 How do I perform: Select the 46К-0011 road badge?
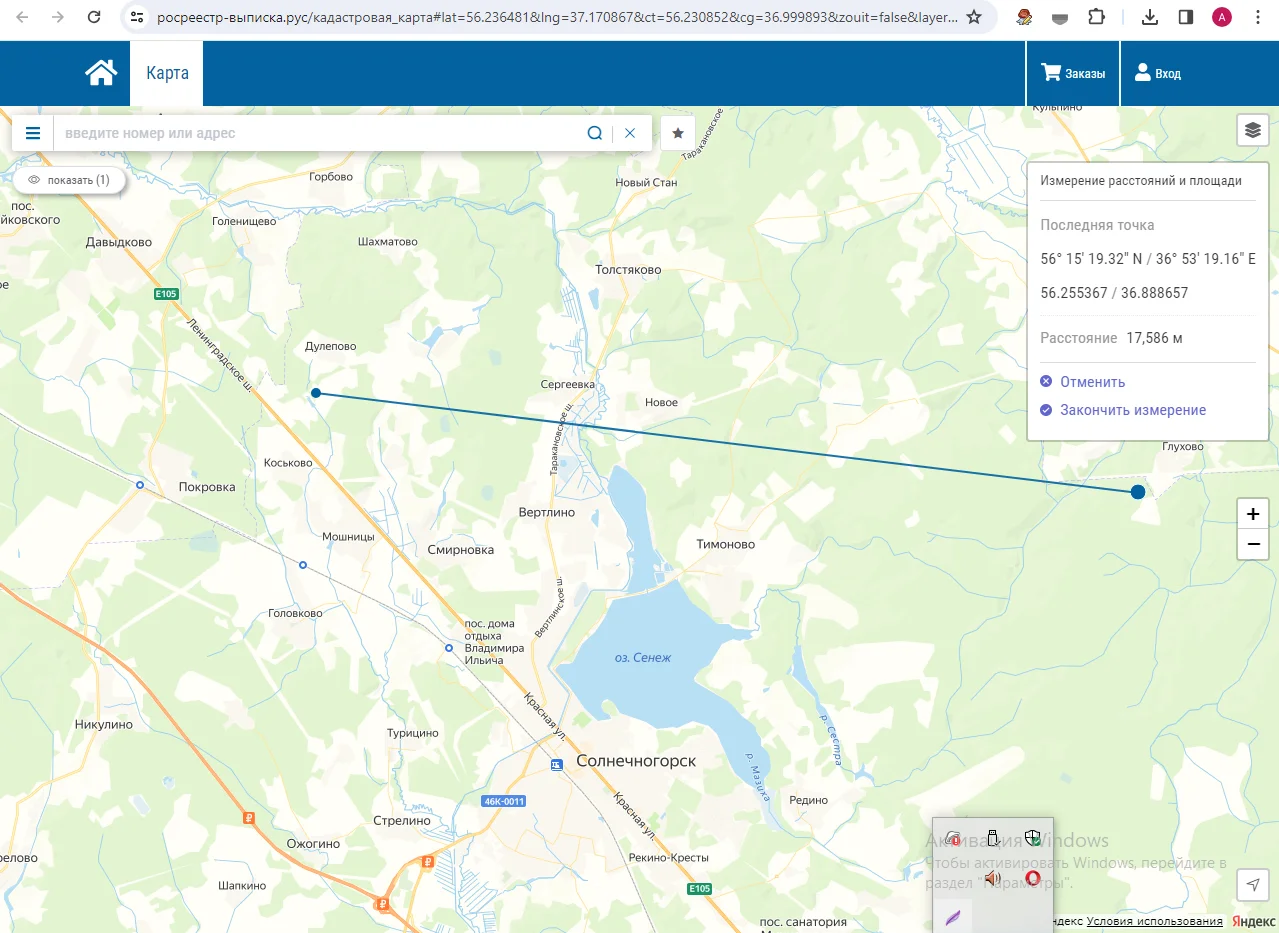click(x=503, y=801)
